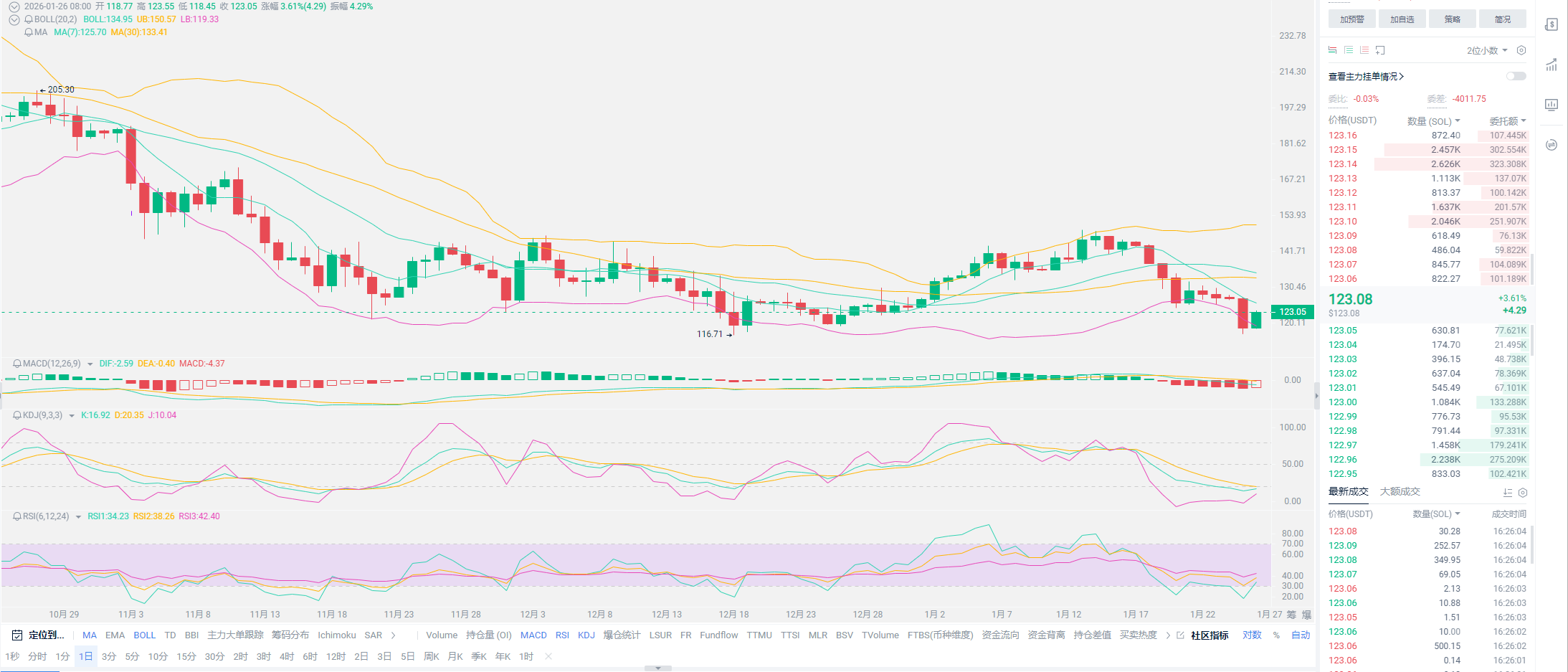Viewport: 1568px width, 672px height.
Task: Select the Ichimoku indicator
Action: click(336, 635)
